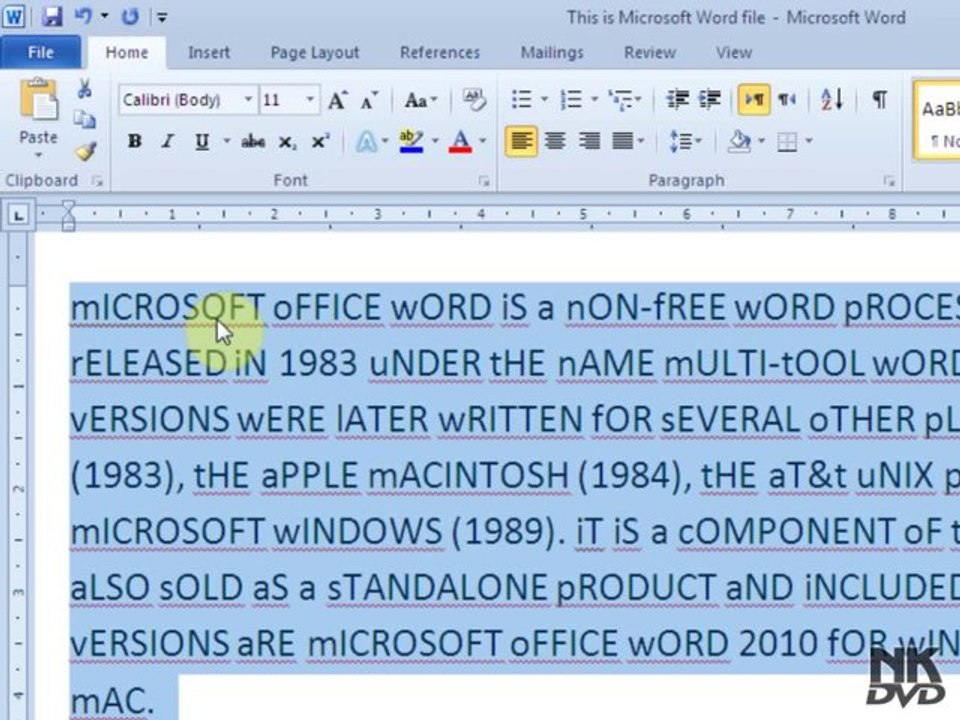The width and height of the screenshot is (960, 720).
Task: Click Align Text Left icon
Action: point(521,141)
